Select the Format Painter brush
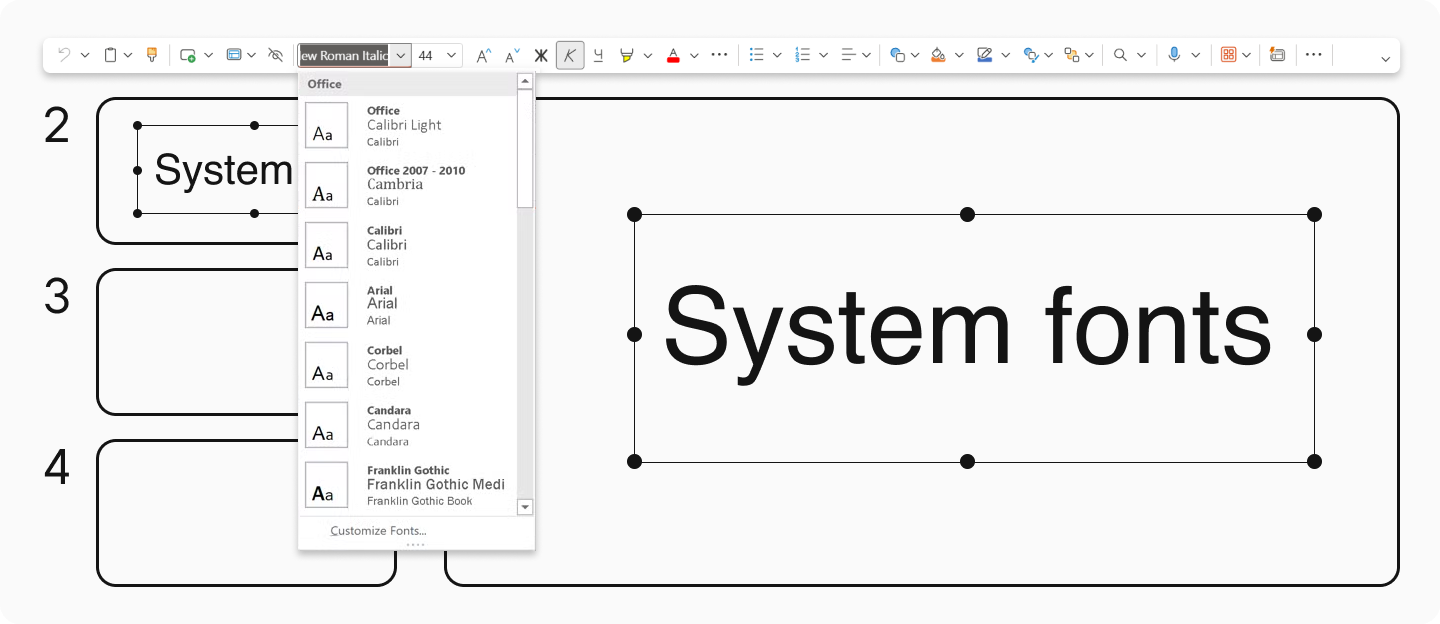 pos(152,55)
